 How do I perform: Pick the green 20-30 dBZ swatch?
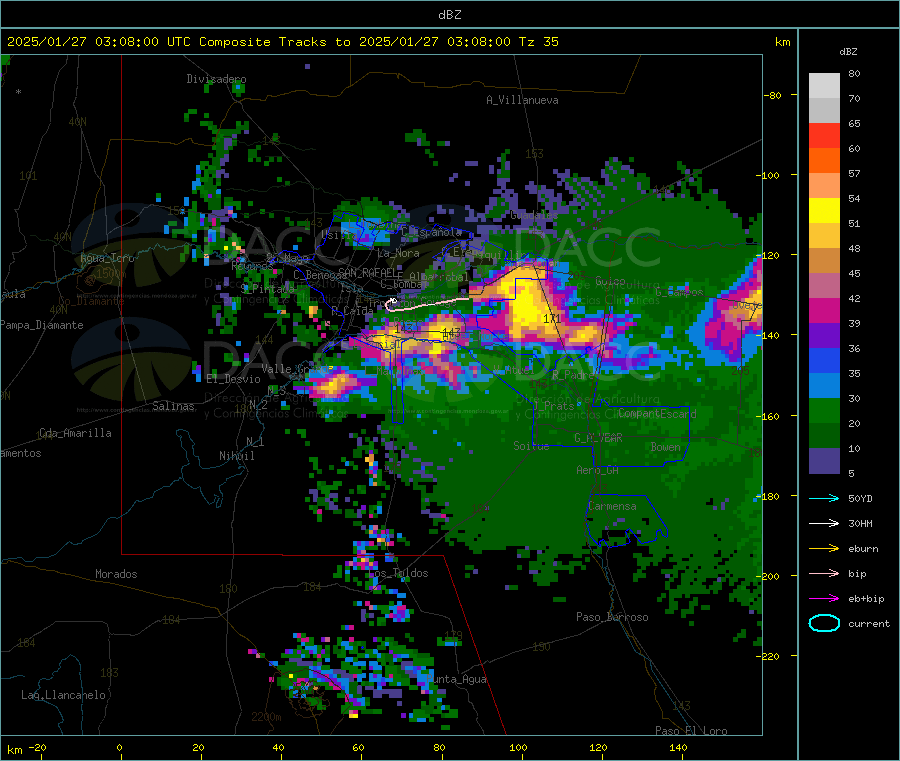(x=824, y=410)
